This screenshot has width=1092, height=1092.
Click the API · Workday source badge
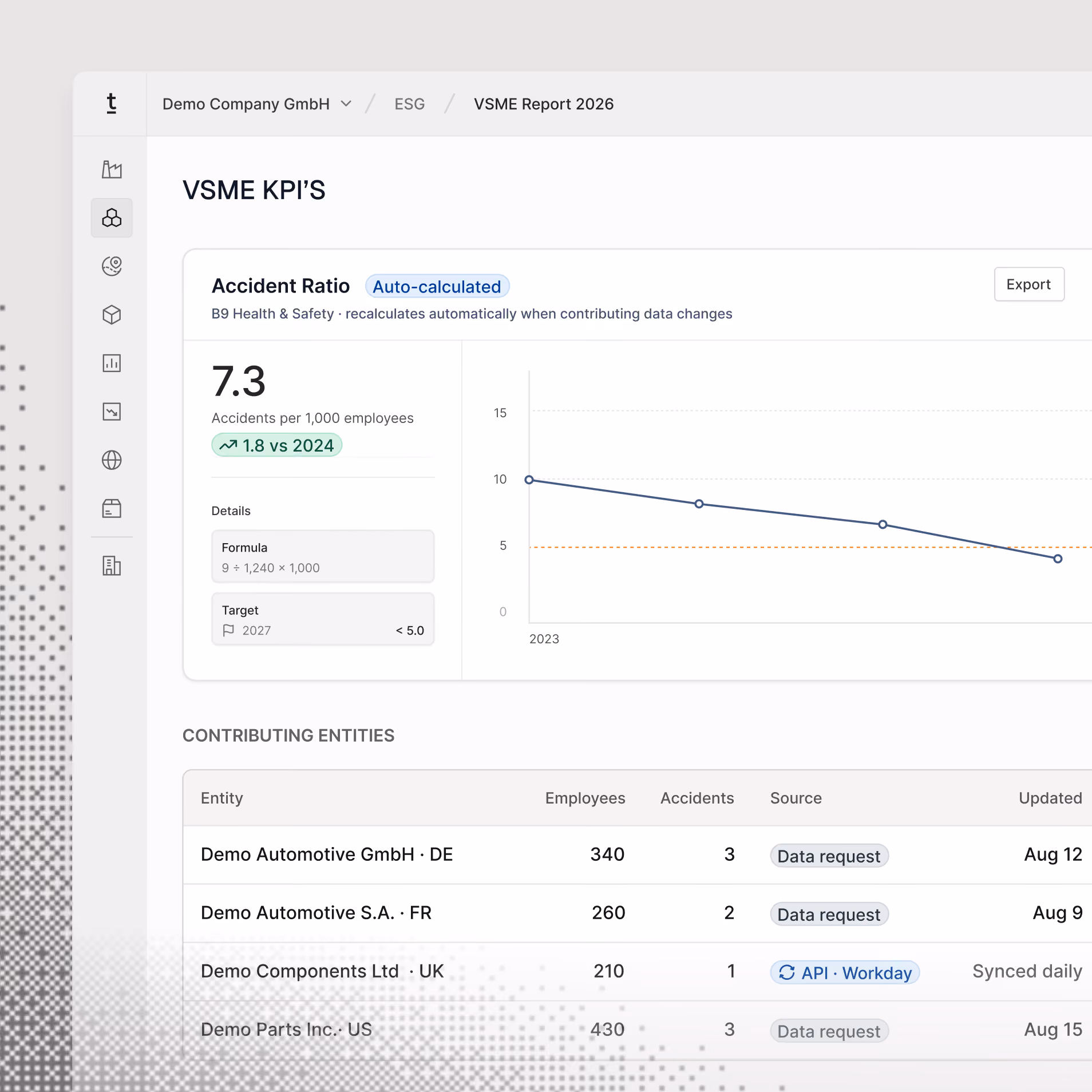tap(845, 972)
